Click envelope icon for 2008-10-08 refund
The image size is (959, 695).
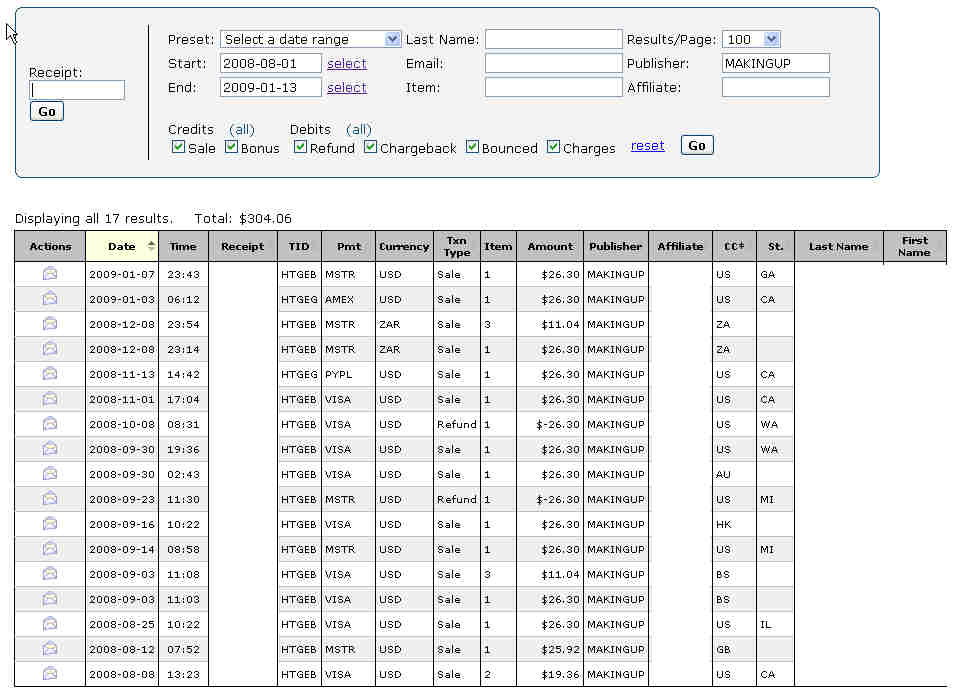(x=50, y=423)
